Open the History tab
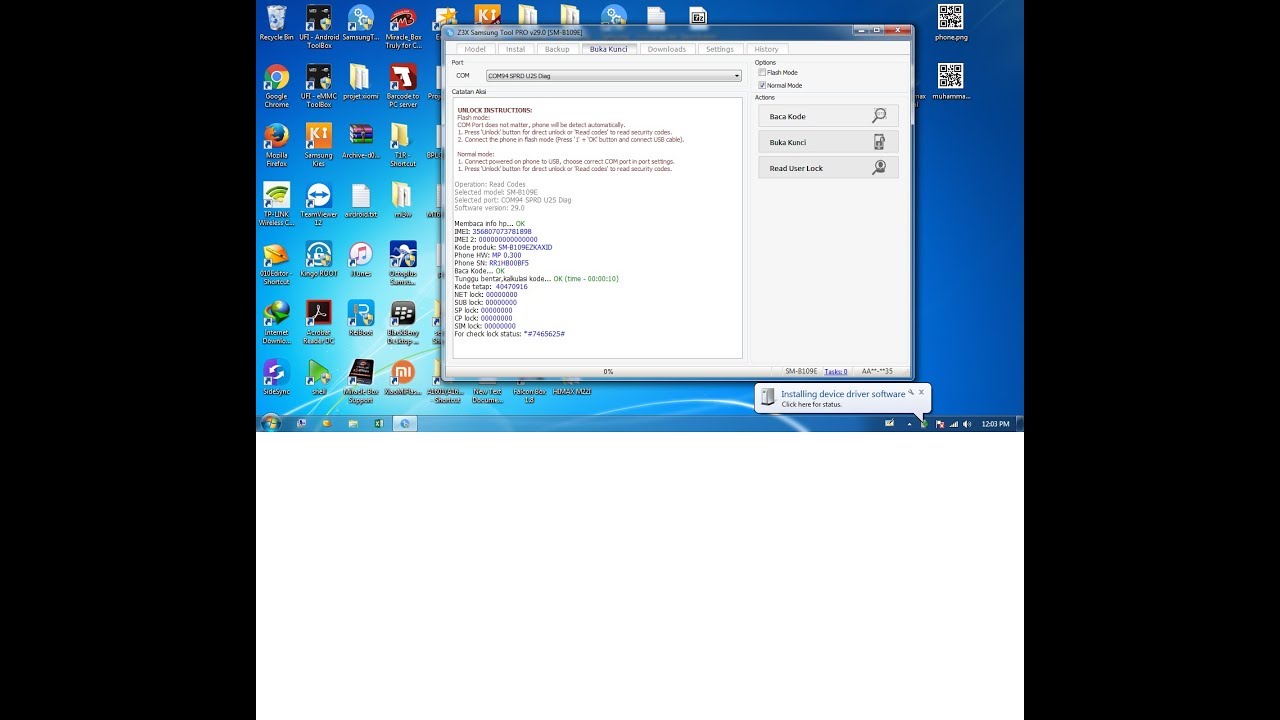 coord(767,49)
